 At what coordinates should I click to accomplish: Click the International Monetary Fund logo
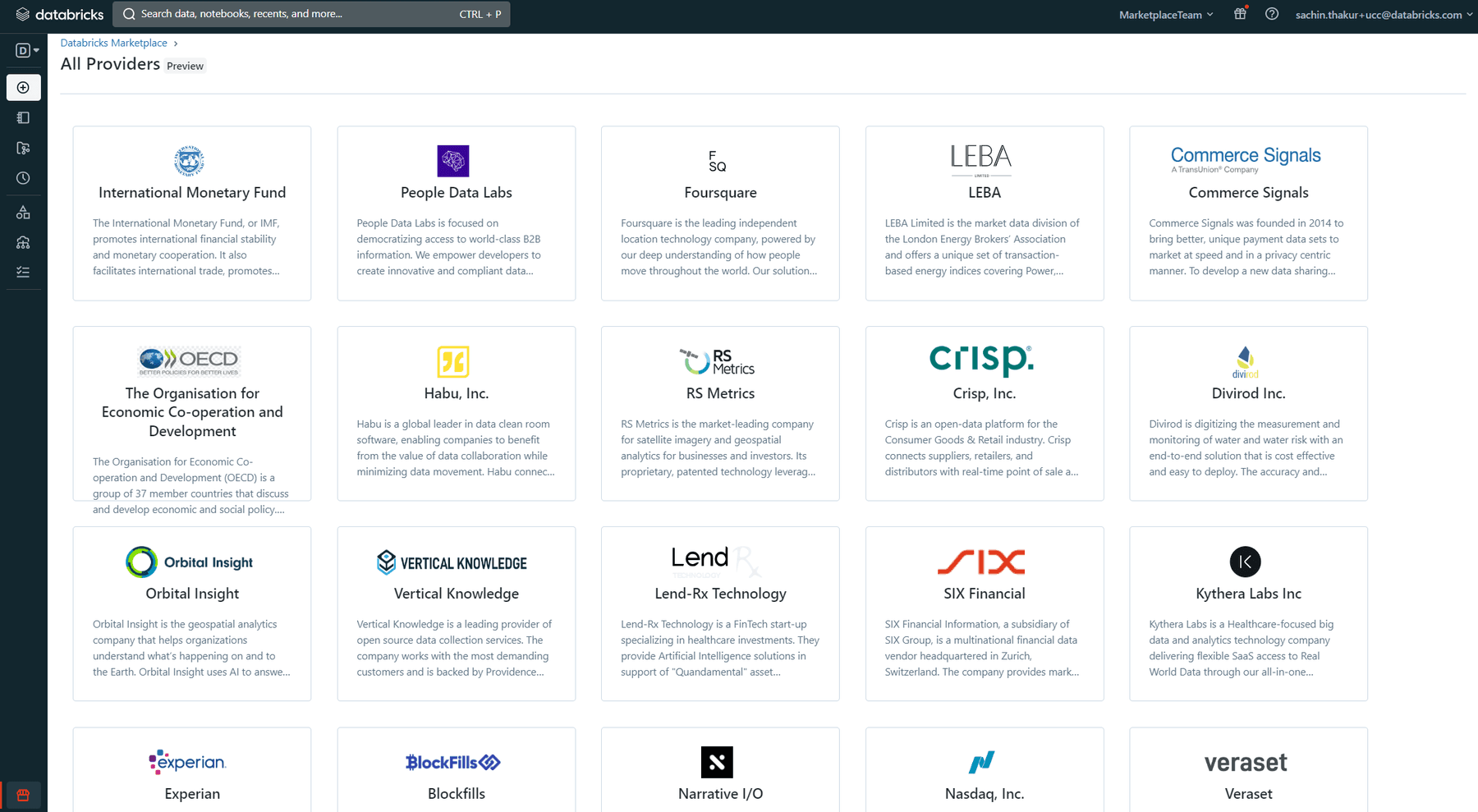(190, 161)
